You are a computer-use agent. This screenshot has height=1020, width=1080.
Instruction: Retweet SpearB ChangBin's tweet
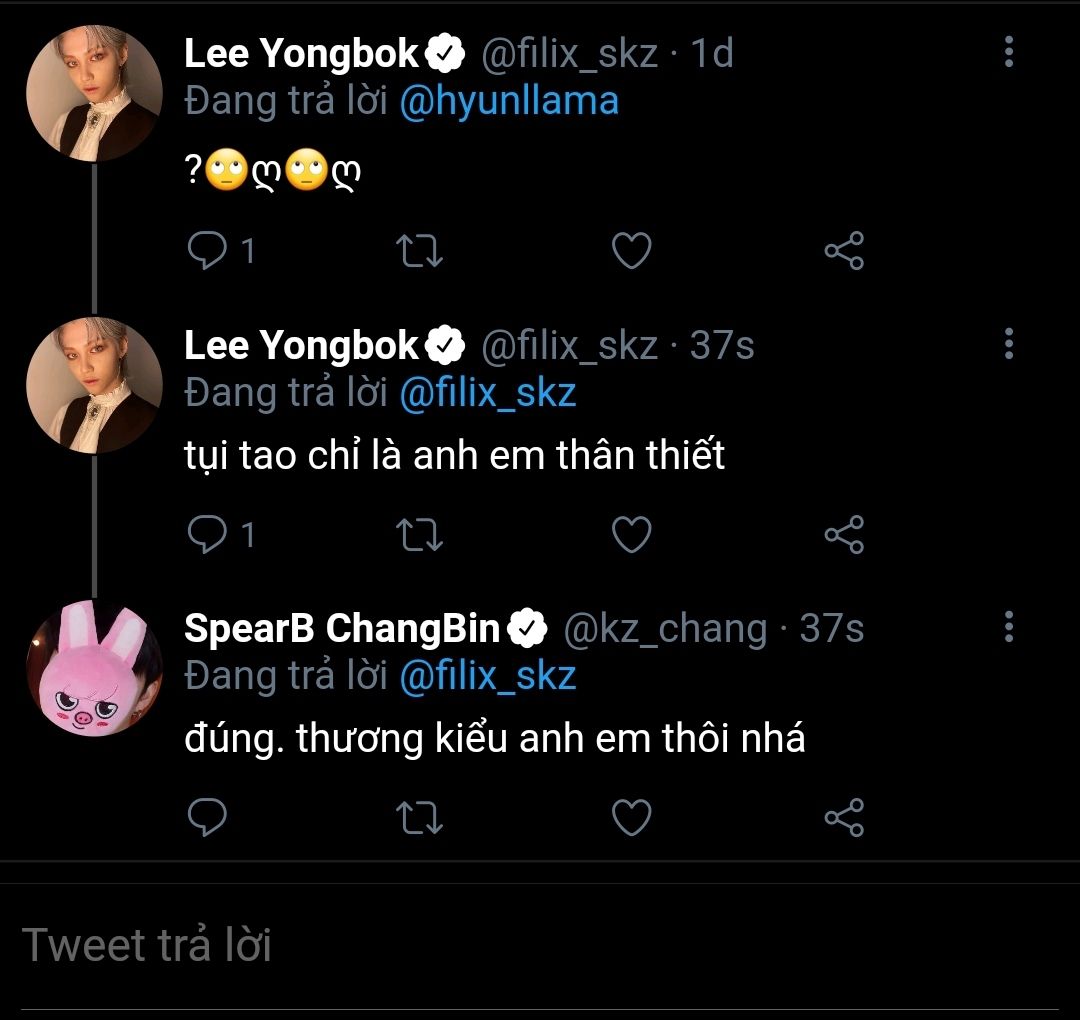tap(420, 818)
